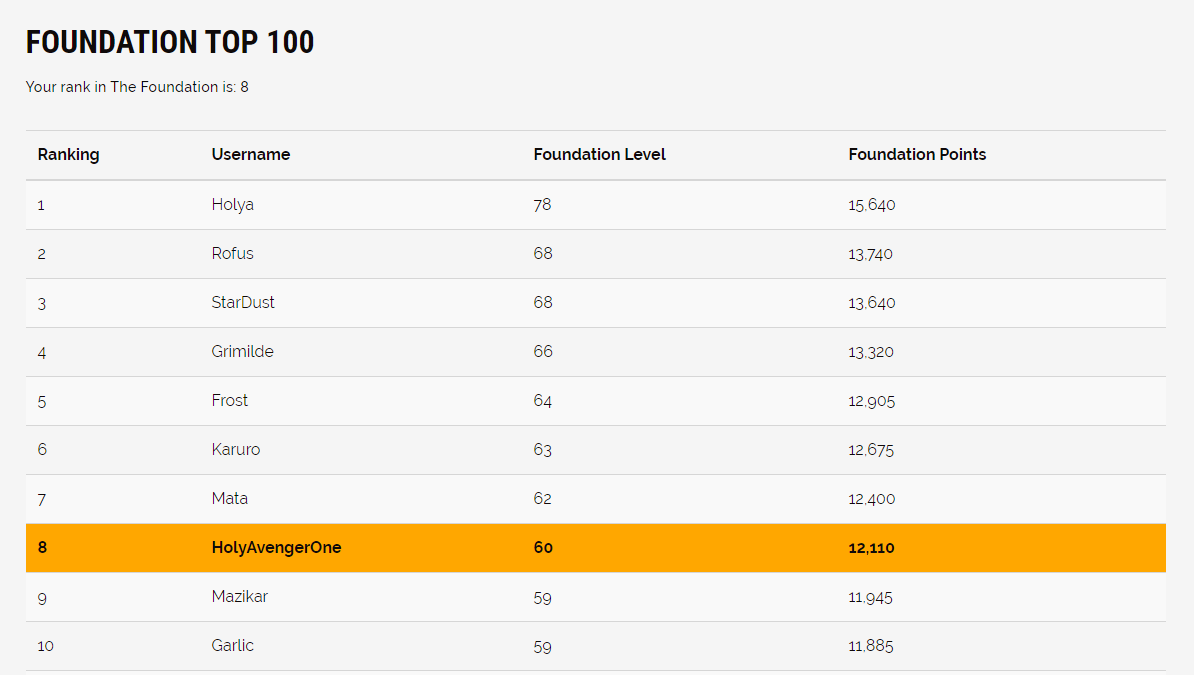Open the Mata player entry
1194x675 pixels.
[x=595, y=499]
